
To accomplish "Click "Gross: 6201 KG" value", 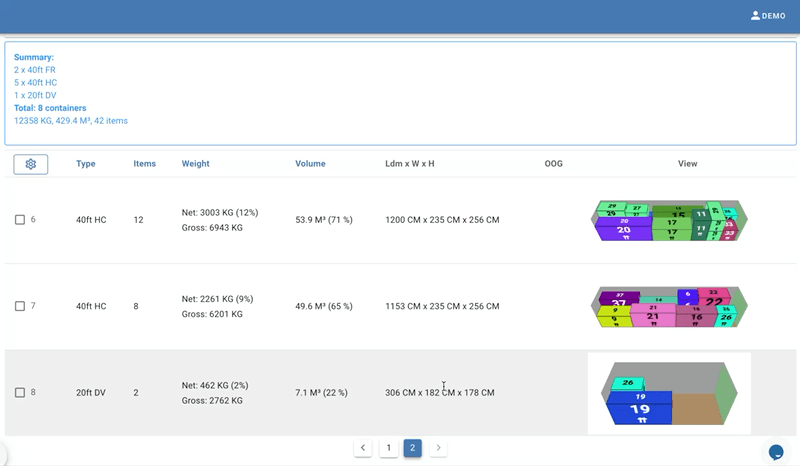I will point(212,314).
